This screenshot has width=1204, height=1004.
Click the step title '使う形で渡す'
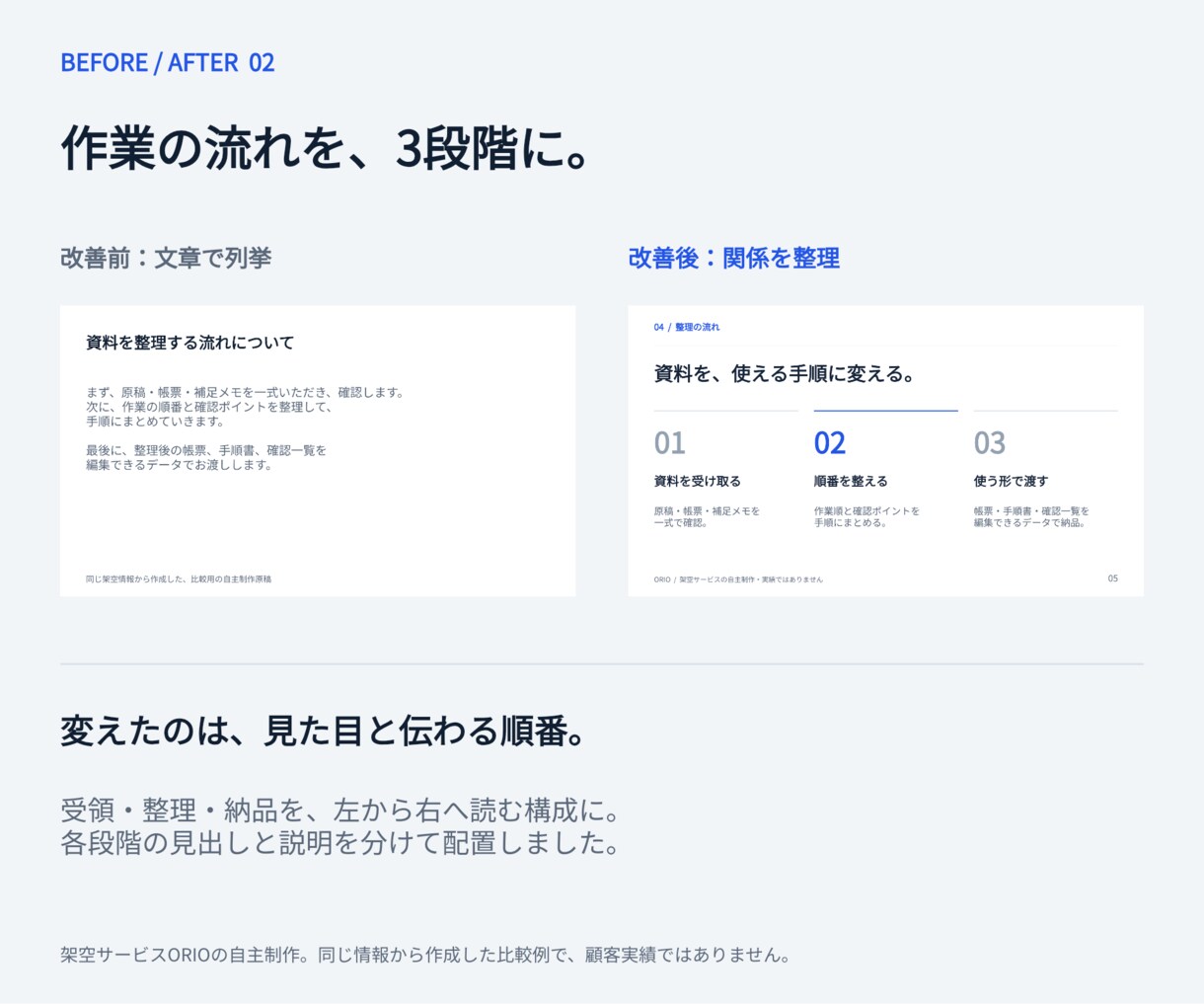[1011, 482]
